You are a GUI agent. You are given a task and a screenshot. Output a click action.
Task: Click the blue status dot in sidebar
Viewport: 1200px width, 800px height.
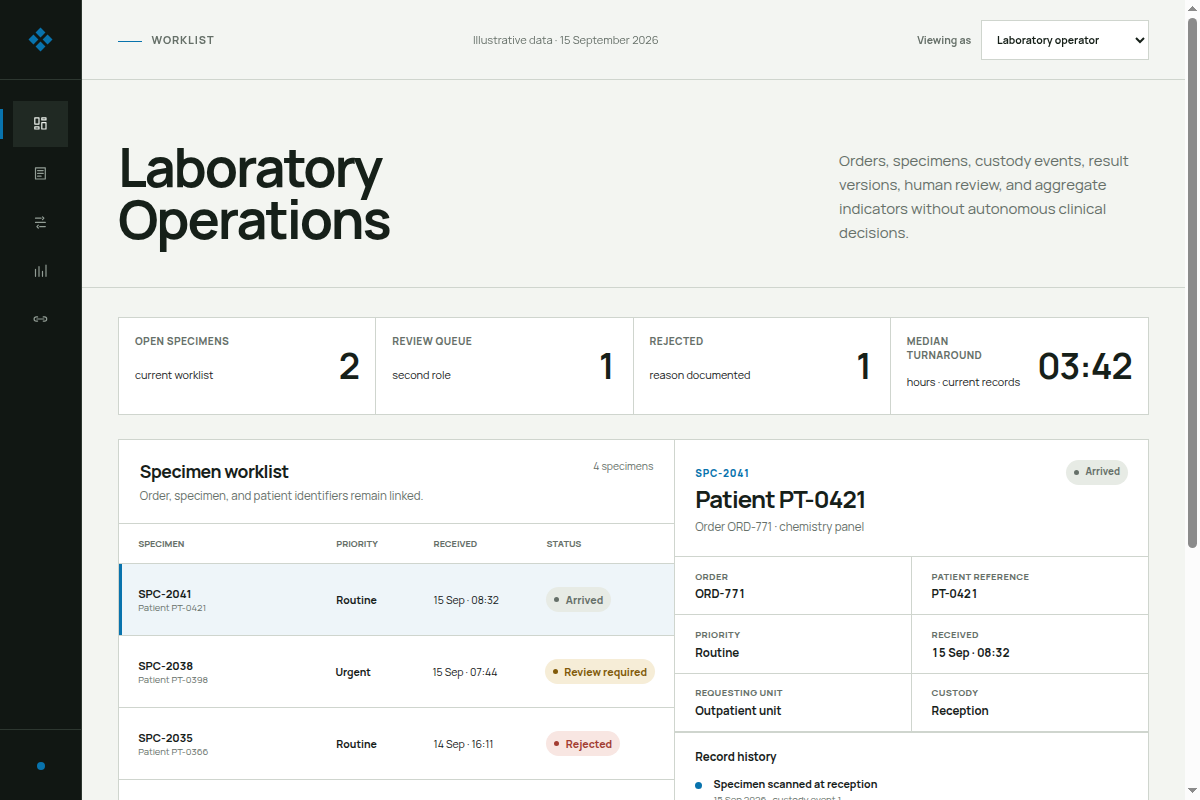41,766
